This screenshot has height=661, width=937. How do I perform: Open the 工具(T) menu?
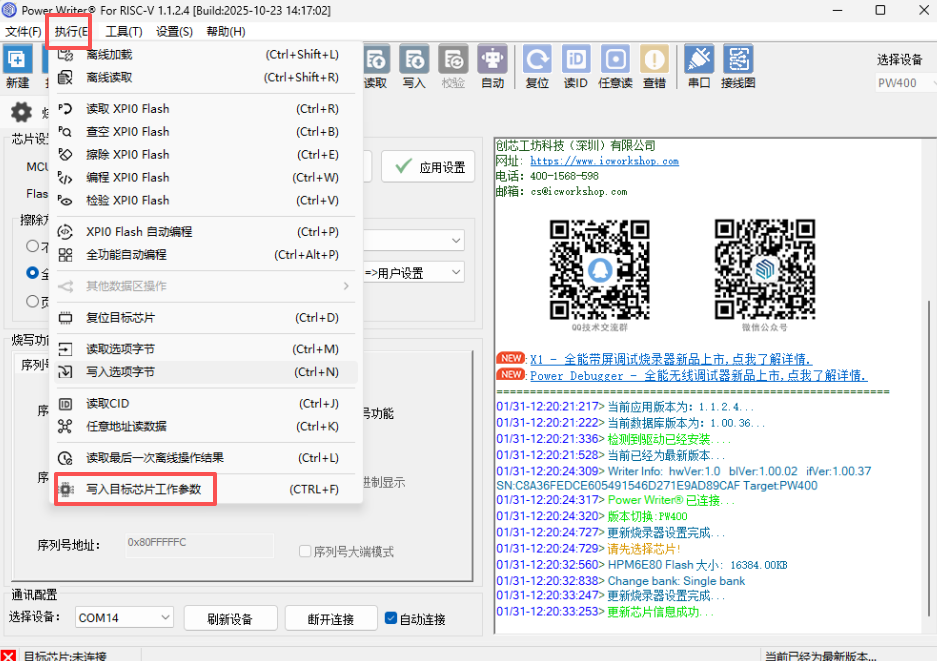(123, 31)
